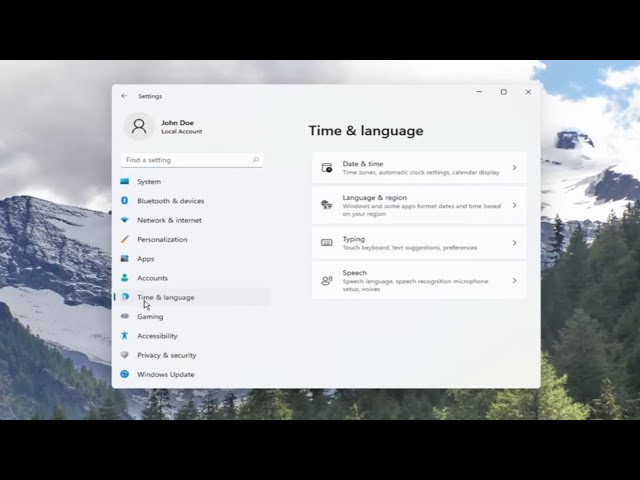Click the Gaming controller icon
Viewport: 640px width, 480px height.
125,316
